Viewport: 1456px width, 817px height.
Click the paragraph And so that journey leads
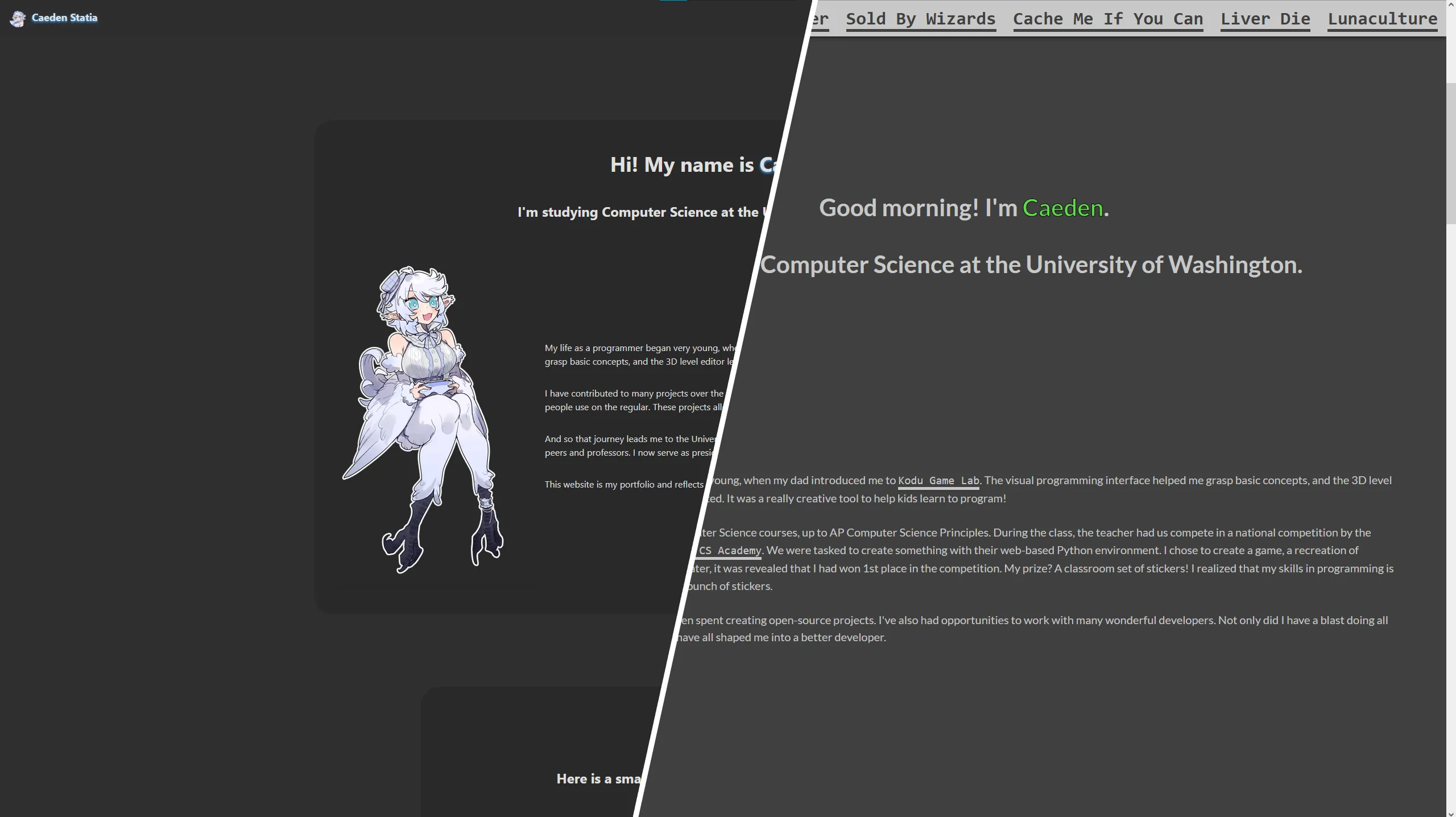630,446
